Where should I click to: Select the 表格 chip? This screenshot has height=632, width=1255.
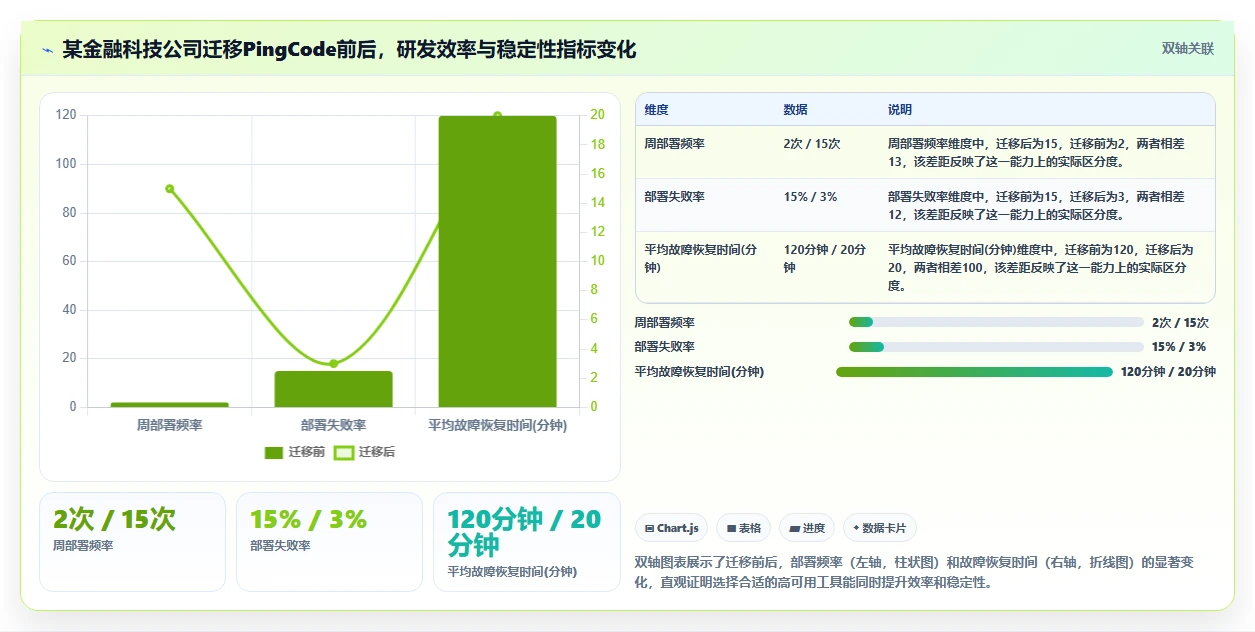pyautogui.click(x=744, y=528)
